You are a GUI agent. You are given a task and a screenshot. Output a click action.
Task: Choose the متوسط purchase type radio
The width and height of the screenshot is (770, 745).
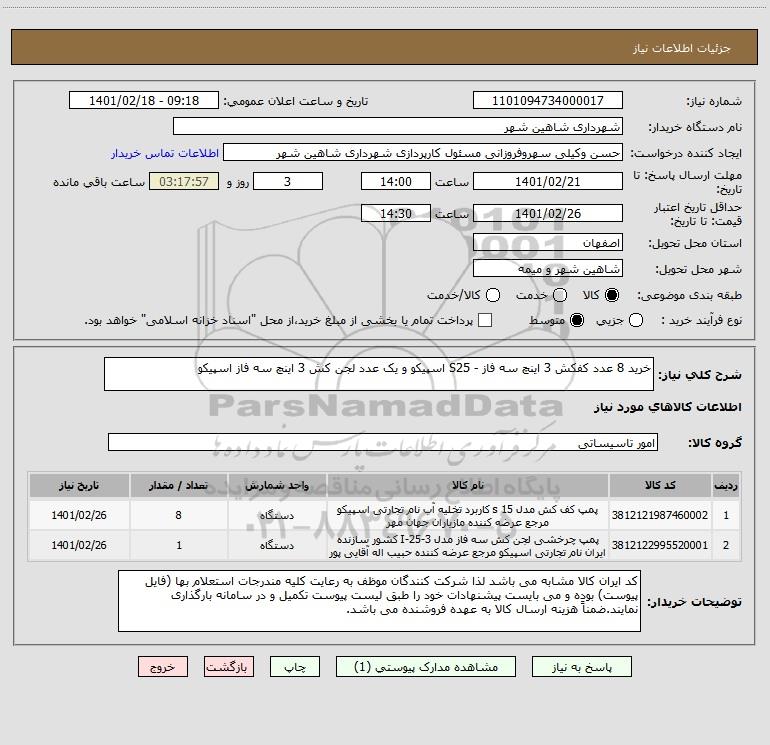tap(577, 320)
